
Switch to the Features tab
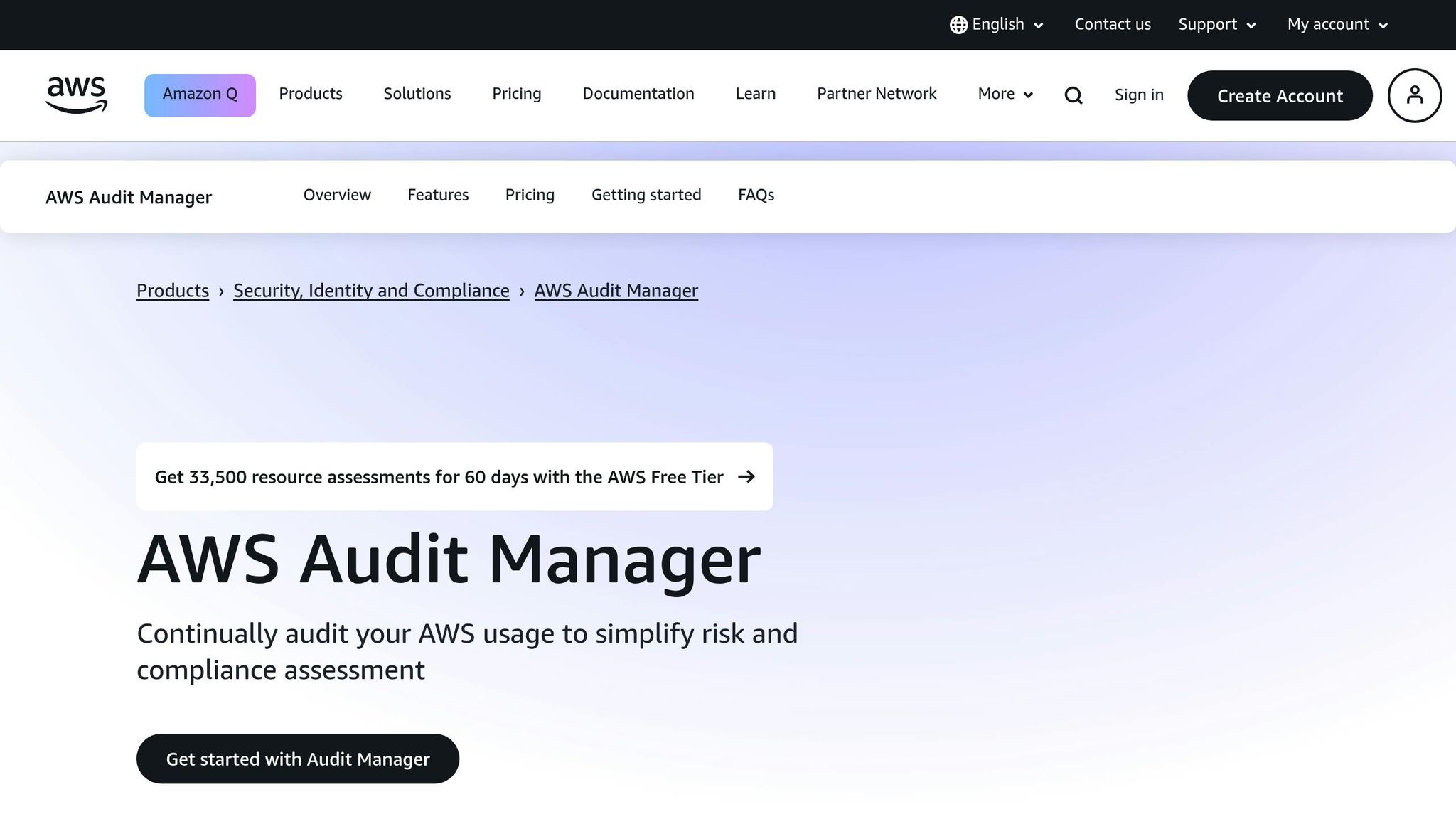(x=438, y=195)
